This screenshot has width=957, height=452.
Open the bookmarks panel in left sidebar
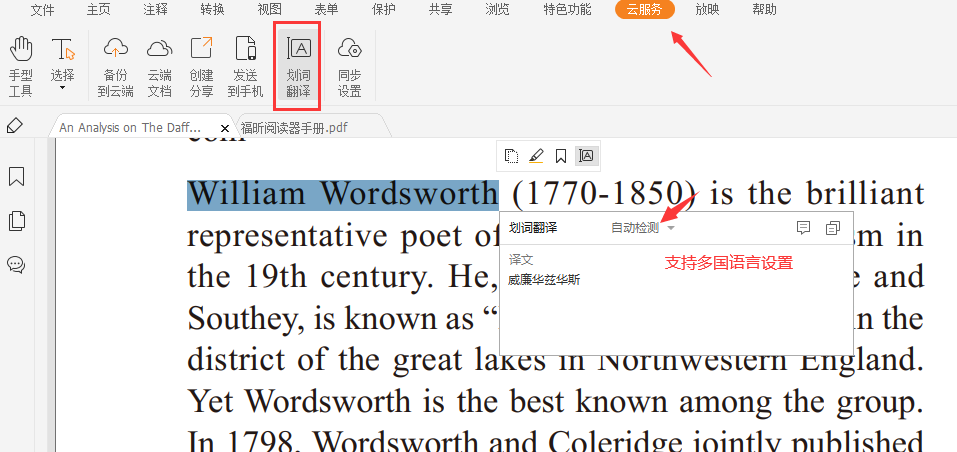click(16, 177)
